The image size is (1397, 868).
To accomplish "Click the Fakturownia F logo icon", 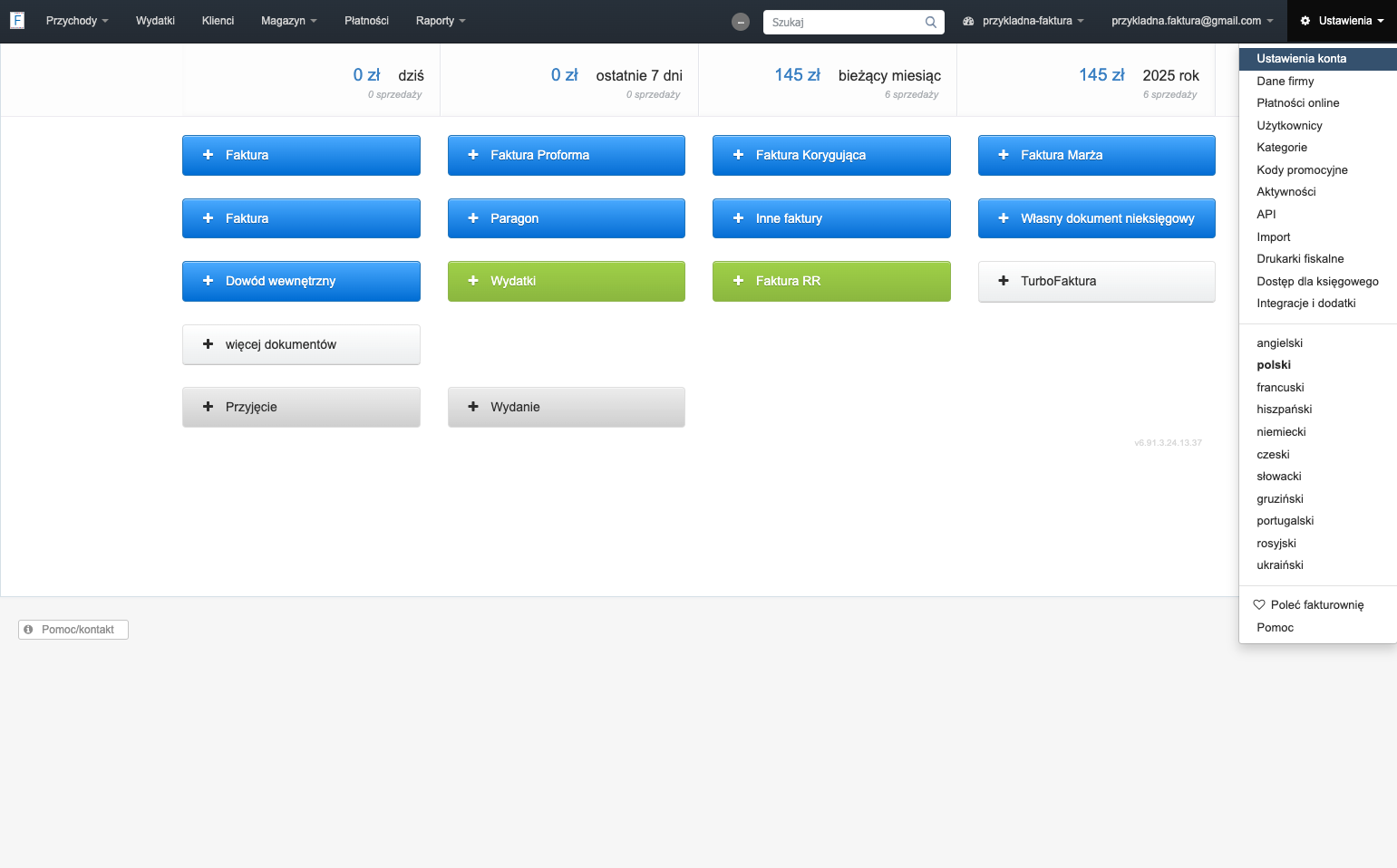I will pos(17,20).
